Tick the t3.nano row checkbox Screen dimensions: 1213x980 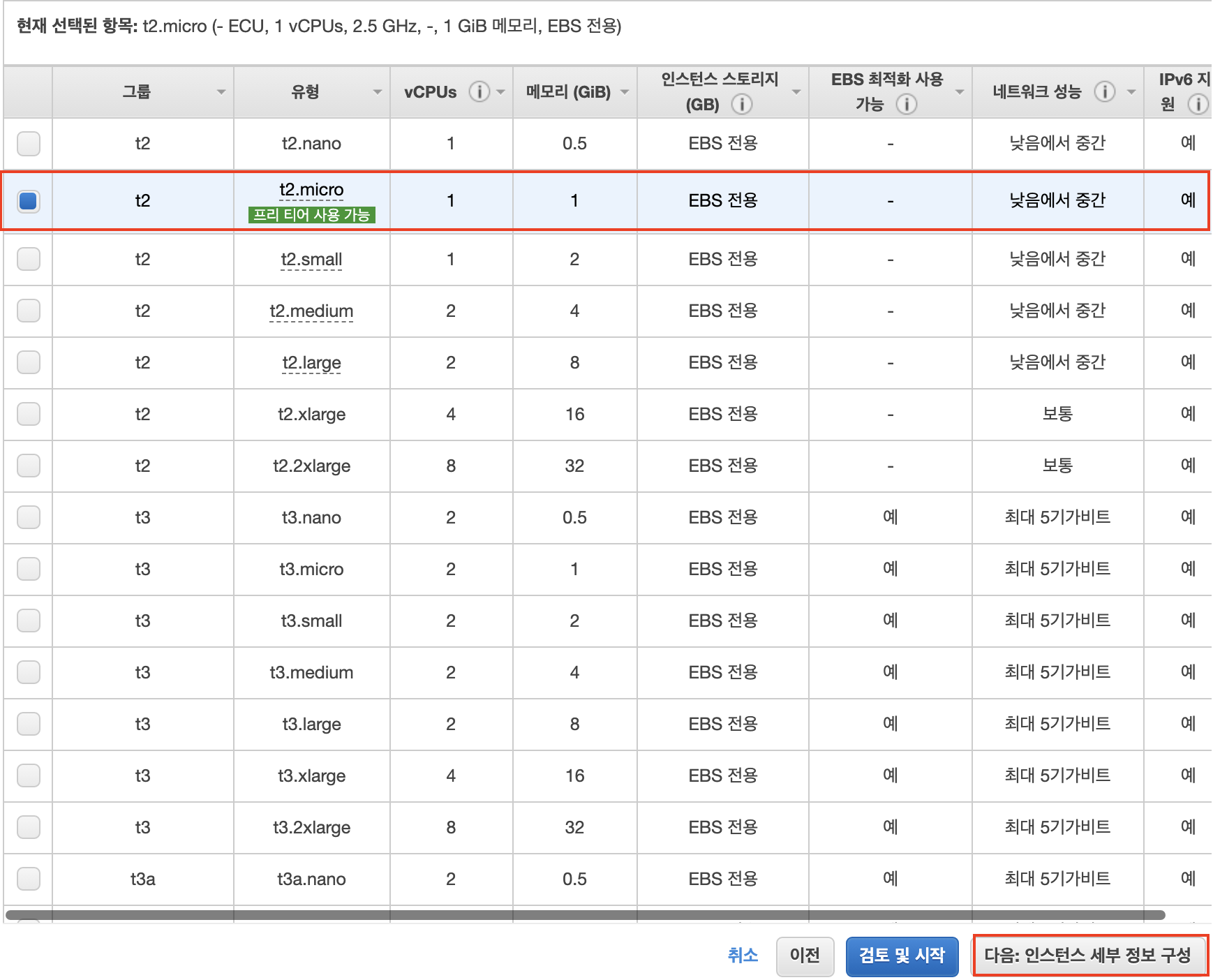pos(29,517)
